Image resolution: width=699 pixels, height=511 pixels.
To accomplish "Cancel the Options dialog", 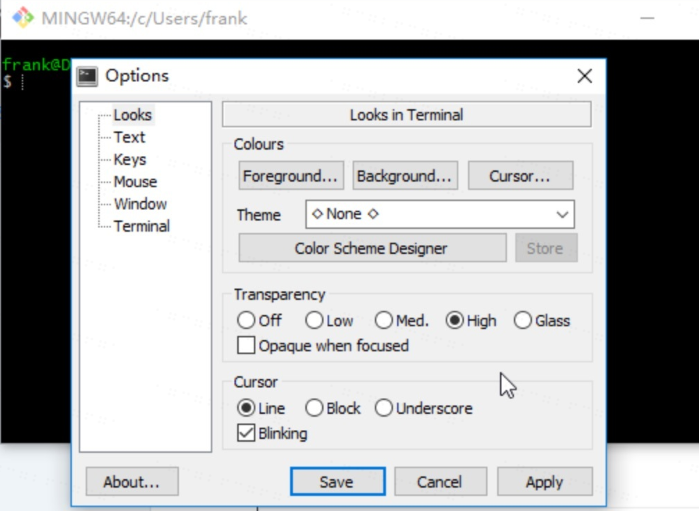I will point(440,482).
